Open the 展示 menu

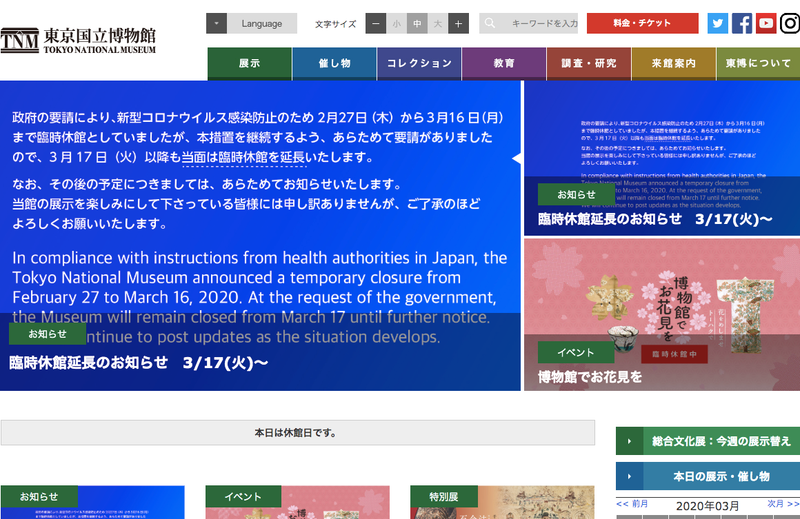(249, 63)
